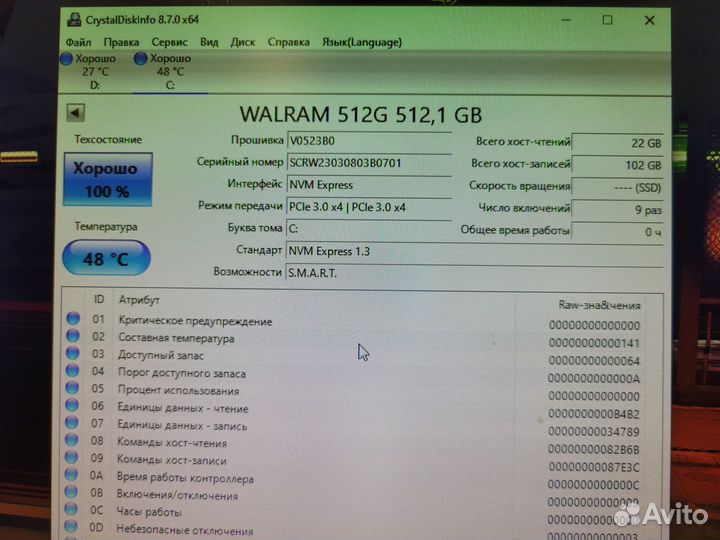Click the features field S.M.A.R.T.
Image resolution: width=720 pixels, height=540 pixels.
(x=474, y=273)
